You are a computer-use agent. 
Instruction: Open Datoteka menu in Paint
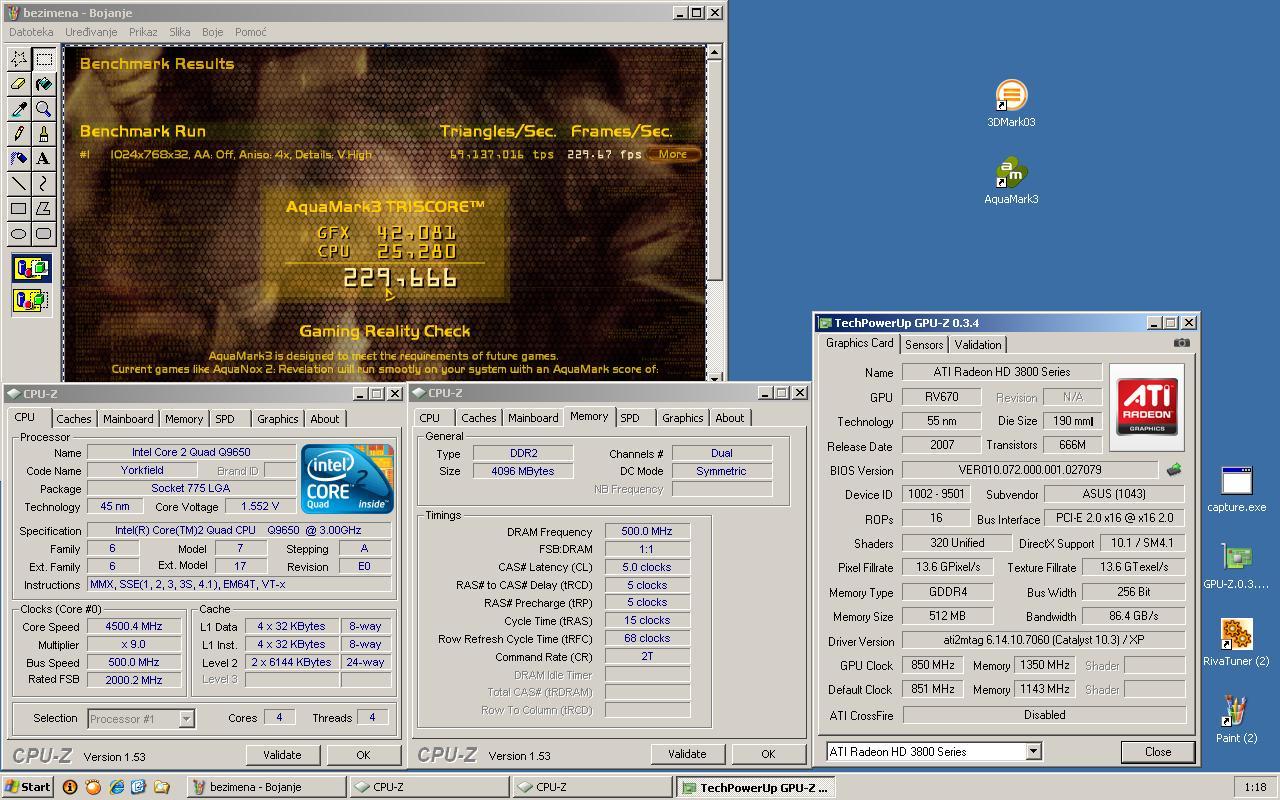[x=31, y=32]
